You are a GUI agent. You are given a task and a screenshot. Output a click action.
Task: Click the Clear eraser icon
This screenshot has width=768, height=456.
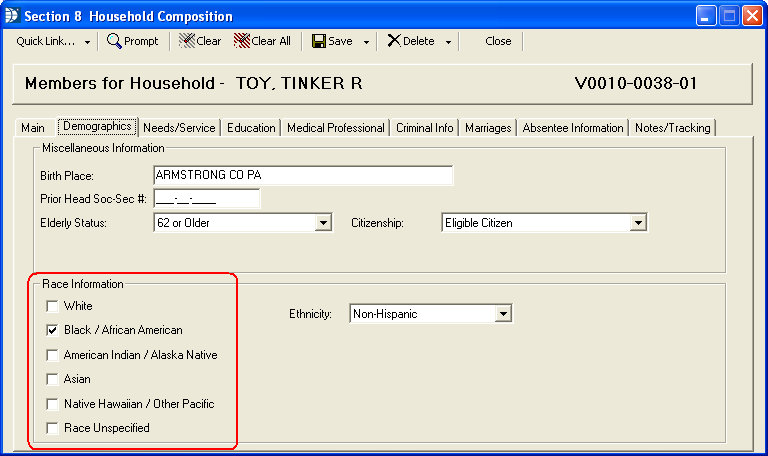[187, 41]
